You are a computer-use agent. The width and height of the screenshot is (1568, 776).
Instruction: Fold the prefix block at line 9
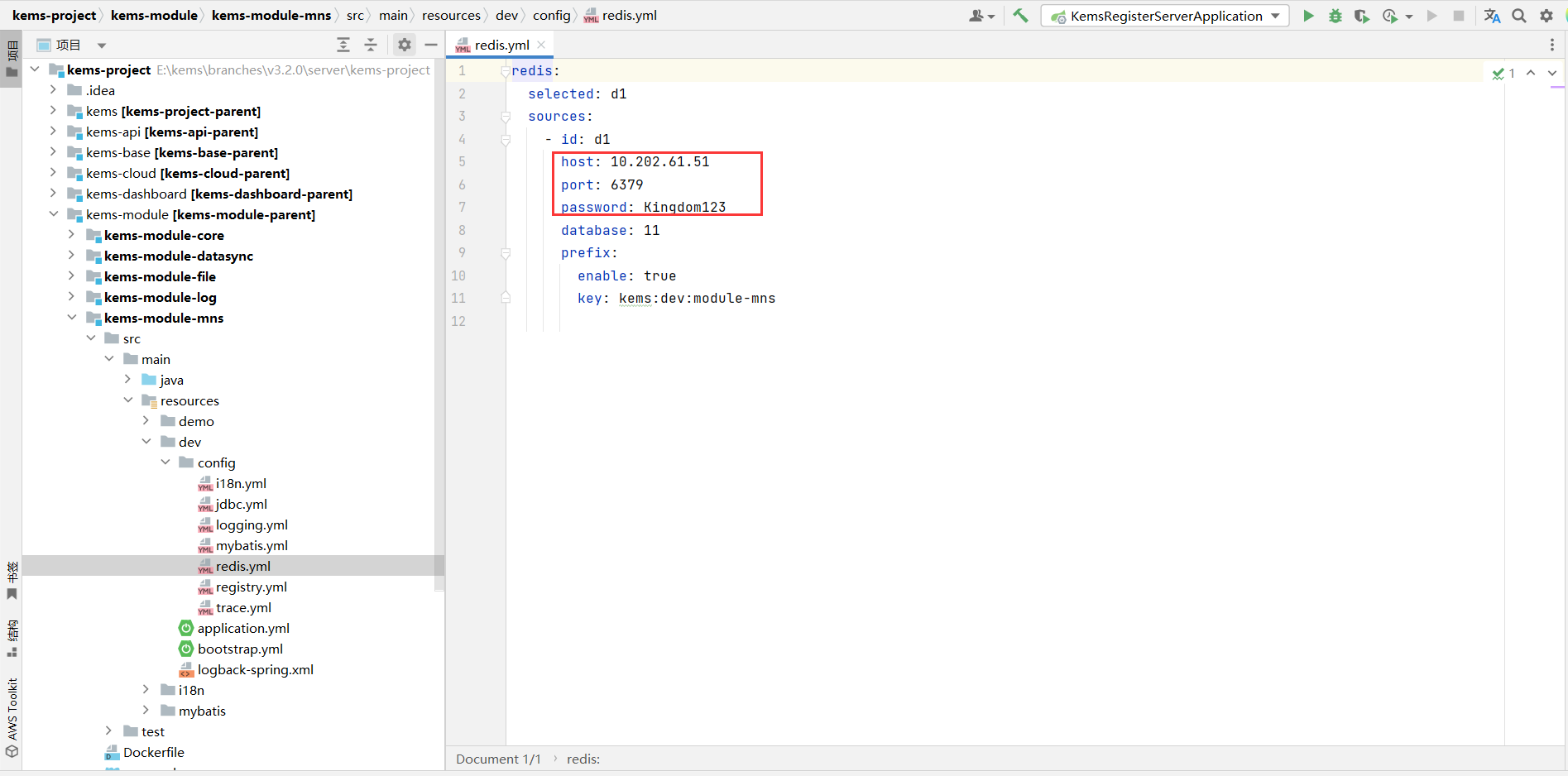coord(506,253)
